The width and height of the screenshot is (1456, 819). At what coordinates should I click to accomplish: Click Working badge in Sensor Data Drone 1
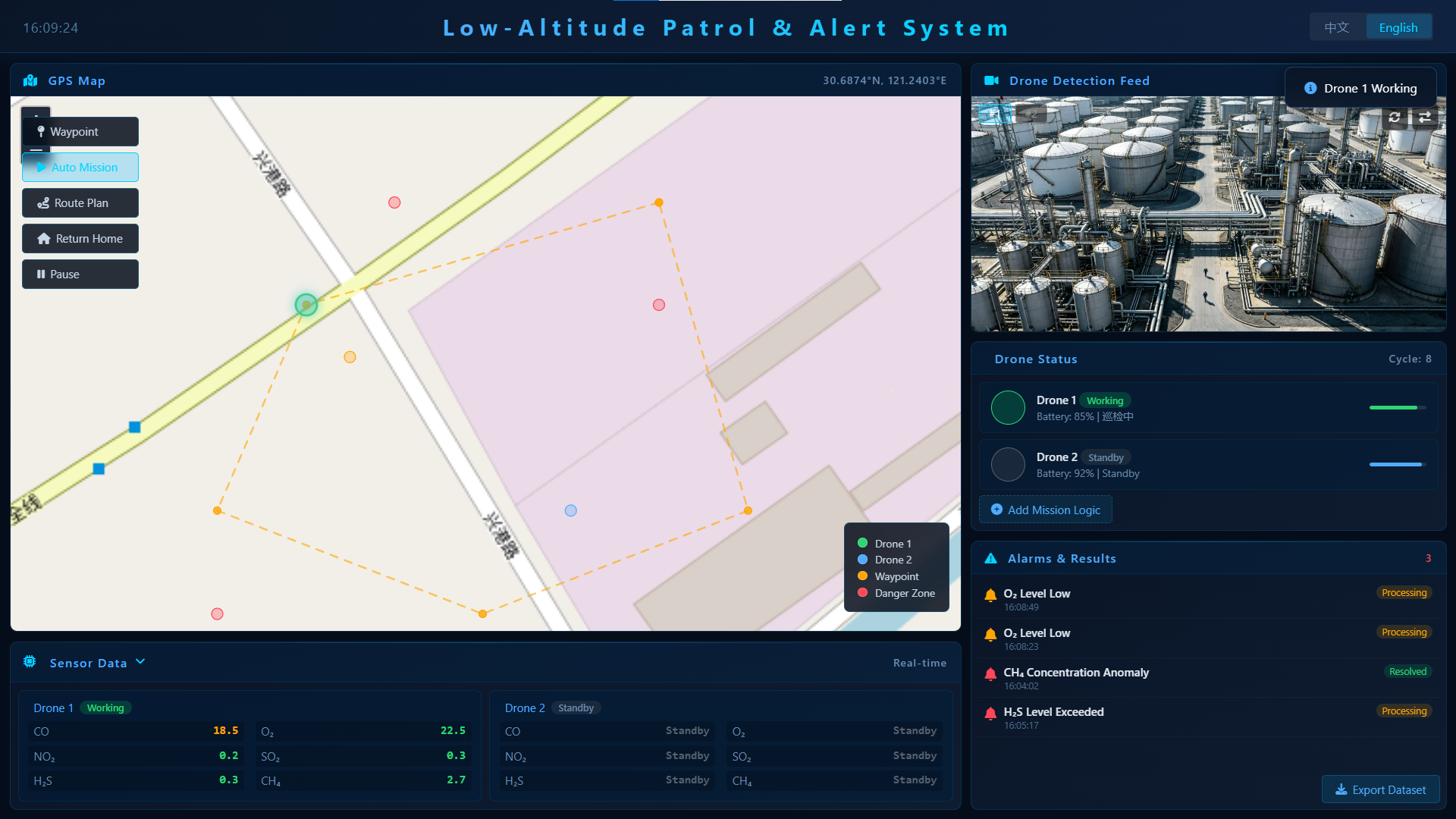(105, 708)
